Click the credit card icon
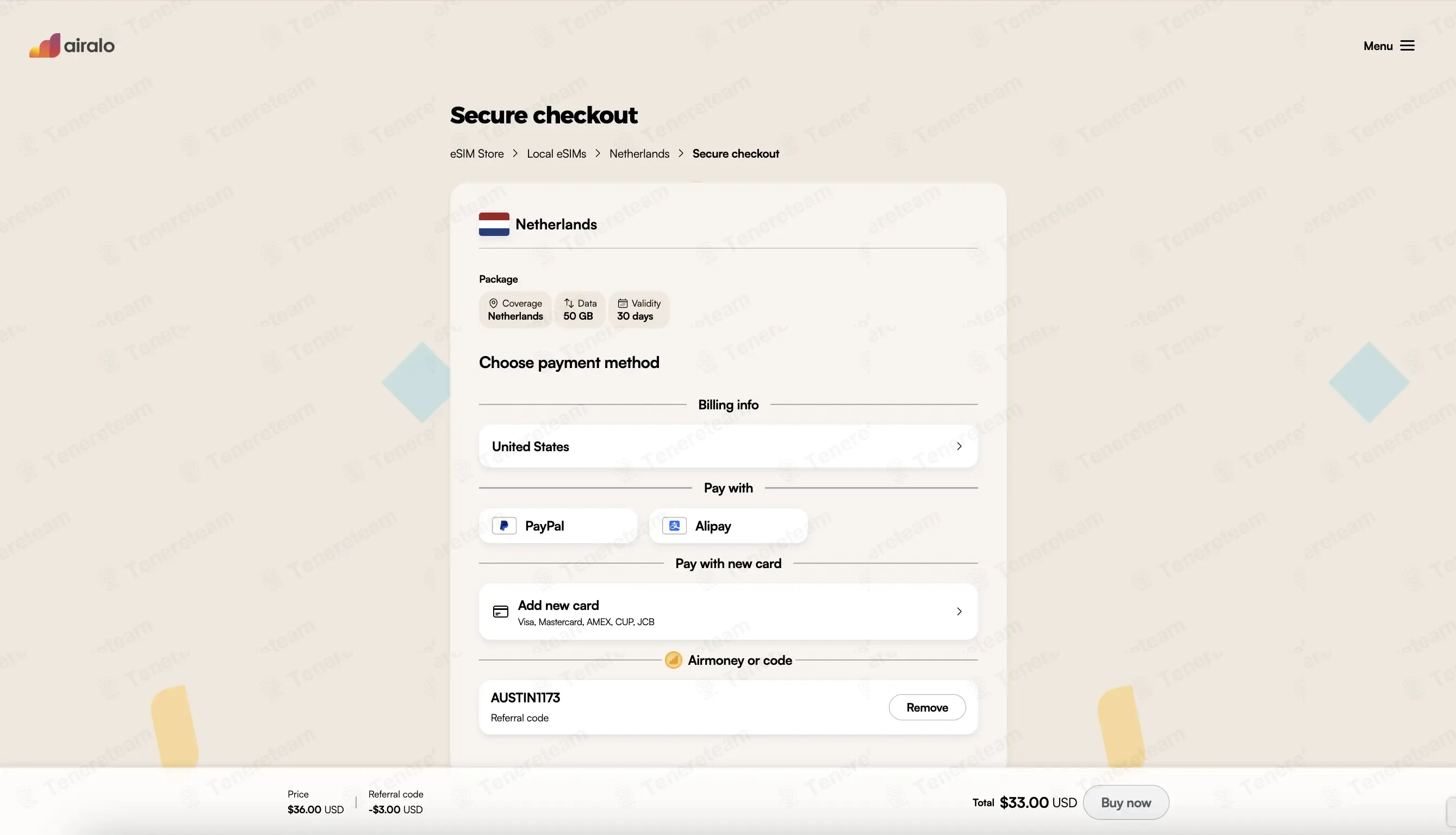1456x835 pixels. click(501, 612)
